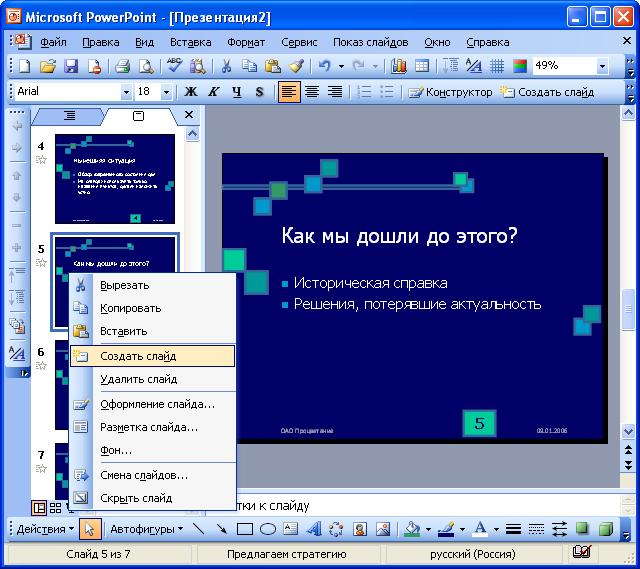Open the Arial font name dropdown
Screen dimensions: 640x569
coord(126,92)
